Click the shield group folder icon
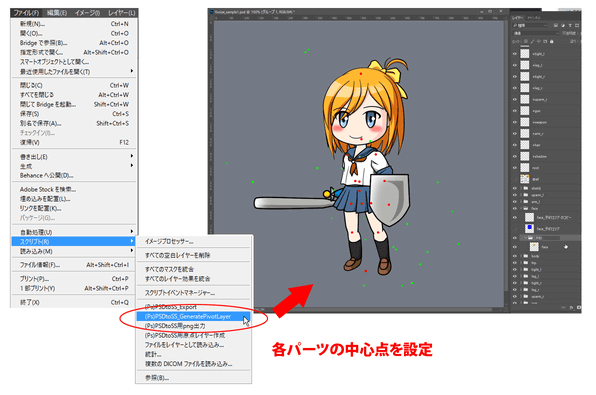This screenshot has height=395, width=596. [x=526, y=188]
